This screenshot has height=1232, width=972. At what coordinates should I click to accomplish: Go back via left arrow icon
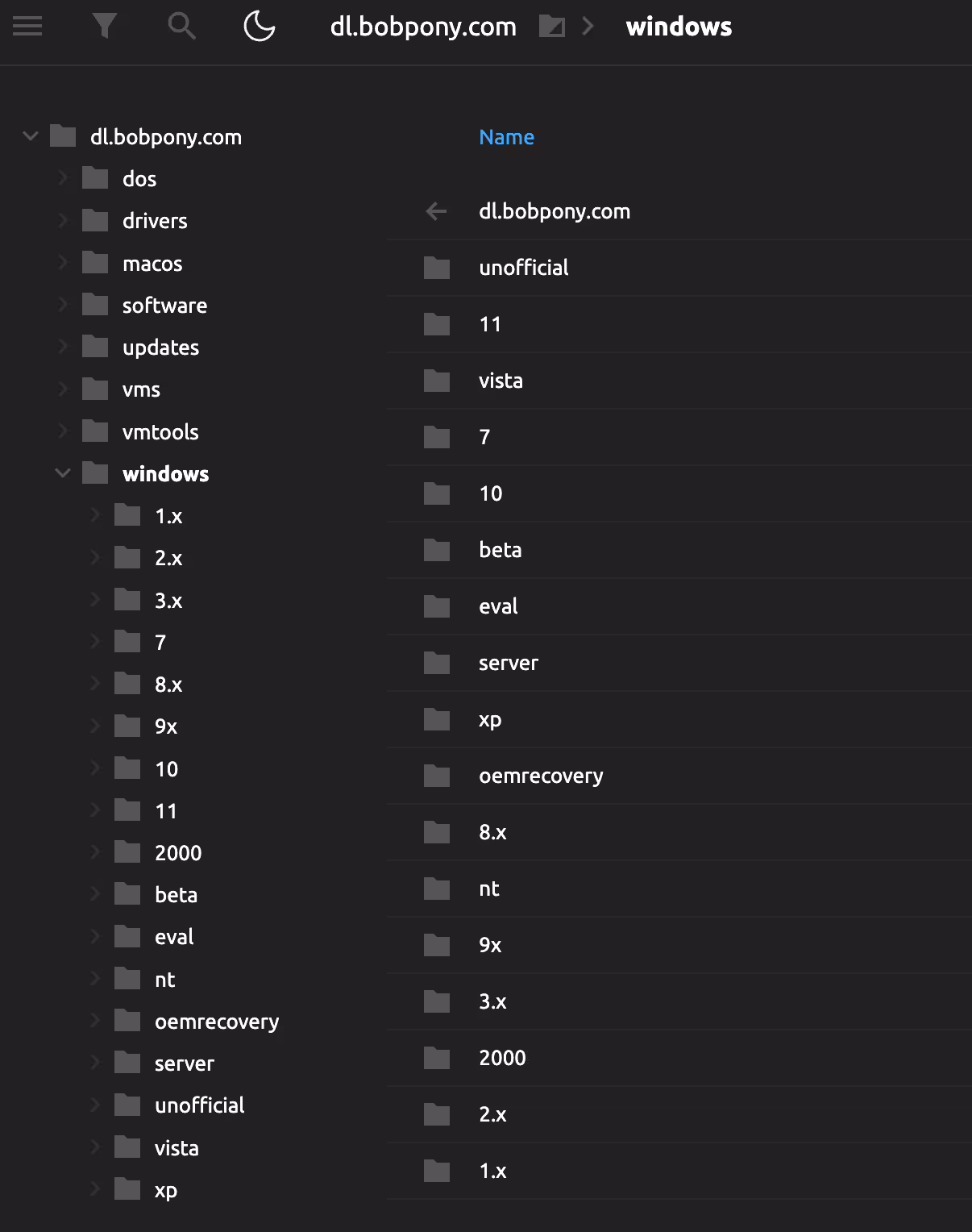[x=436, y=211]
